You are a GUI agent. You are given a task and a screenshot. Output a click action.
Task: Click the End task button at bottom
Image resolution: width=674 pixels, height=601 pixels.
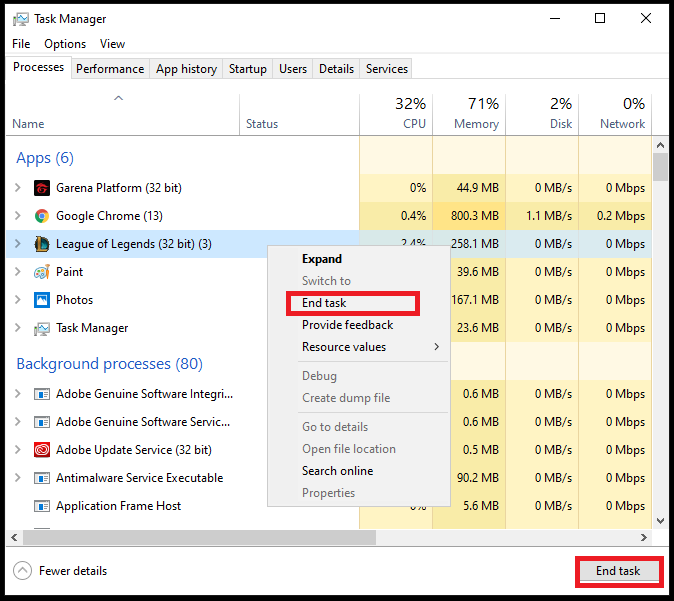pyautogui.click(x=619, y=571)
